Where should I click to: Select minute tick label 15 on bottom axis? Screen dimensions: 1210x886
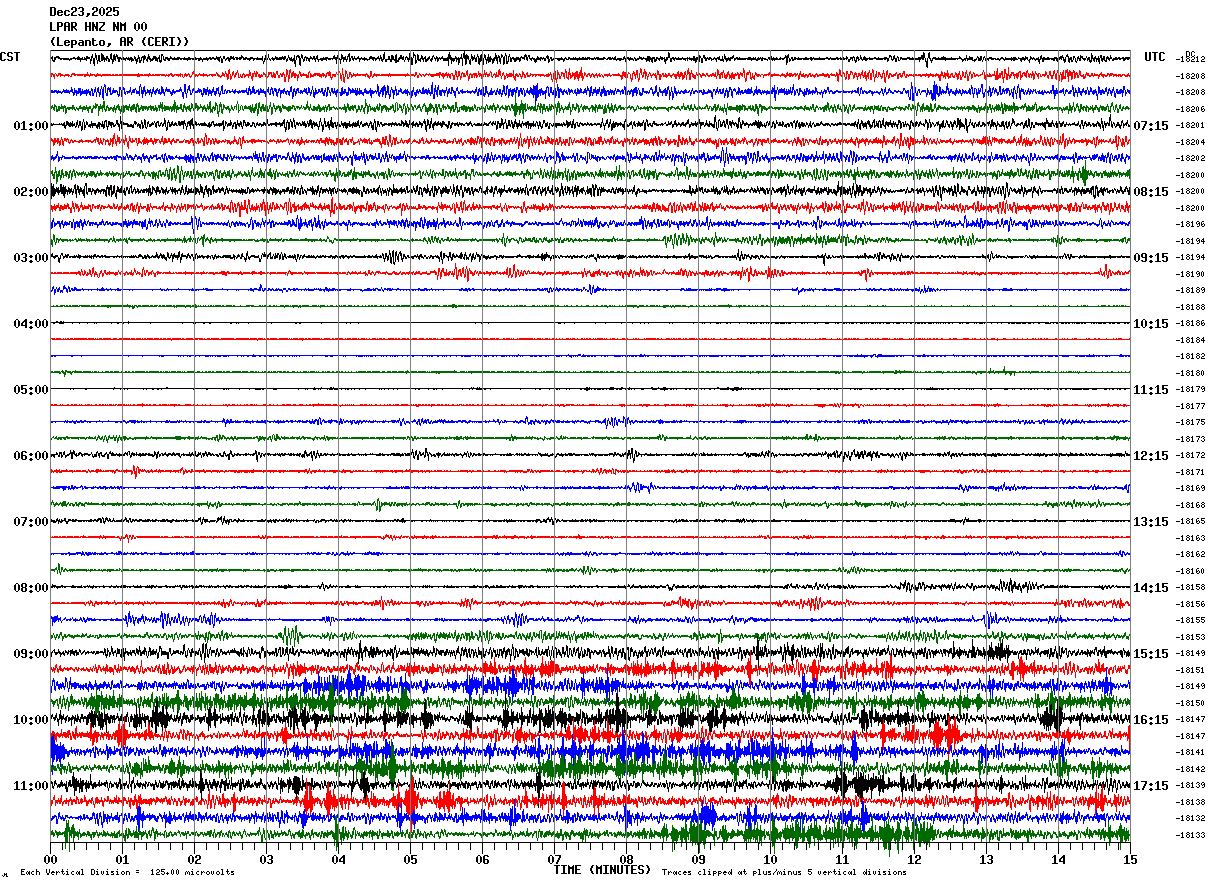(x=1130, y=860)
